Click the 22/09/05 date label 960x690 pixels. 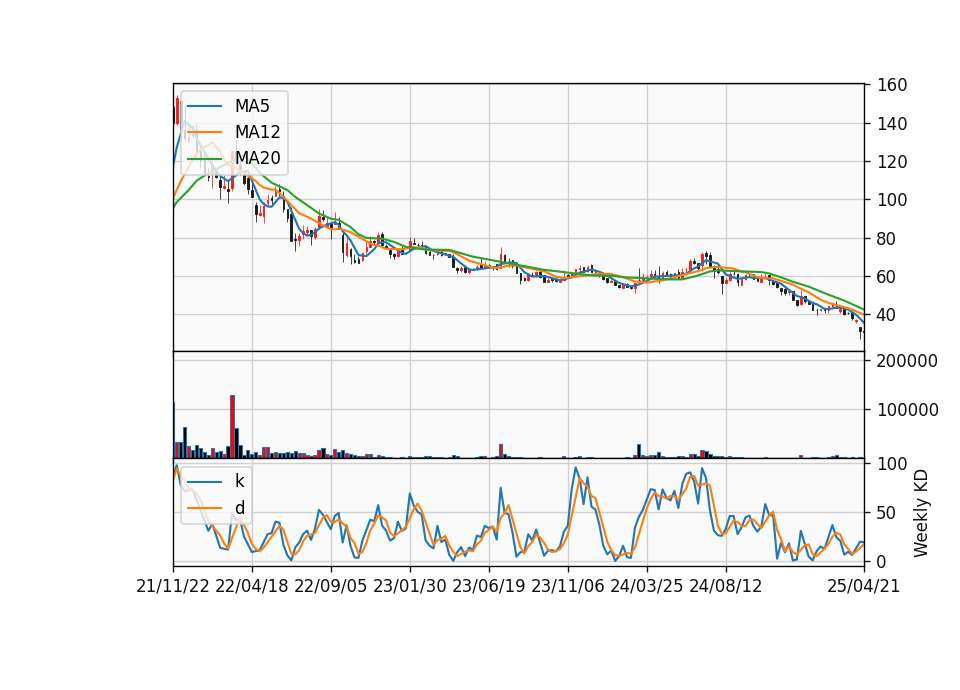click(331, 586)
